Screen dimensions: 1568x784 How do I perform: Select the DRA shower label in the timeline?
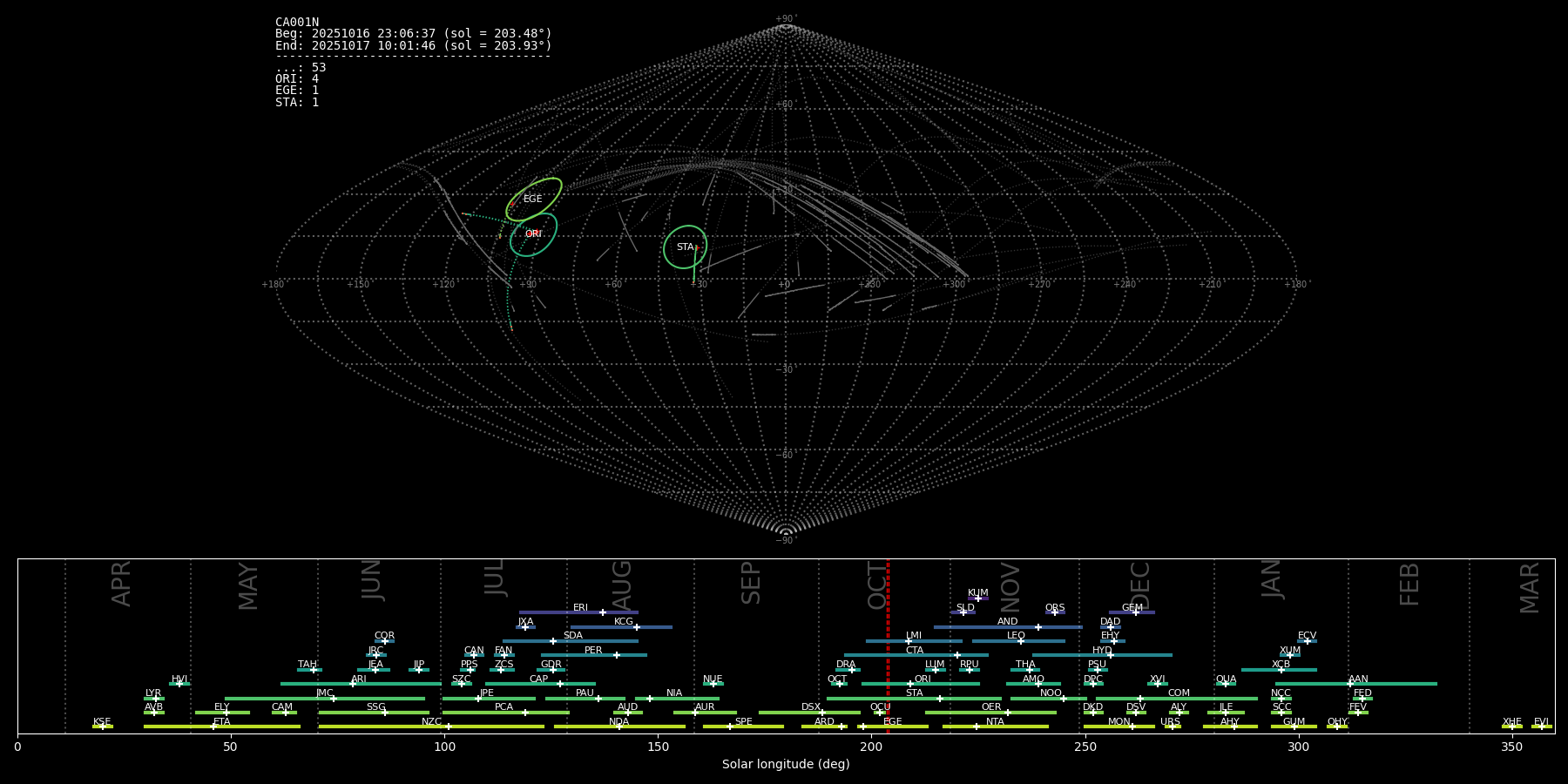point(846,665)
